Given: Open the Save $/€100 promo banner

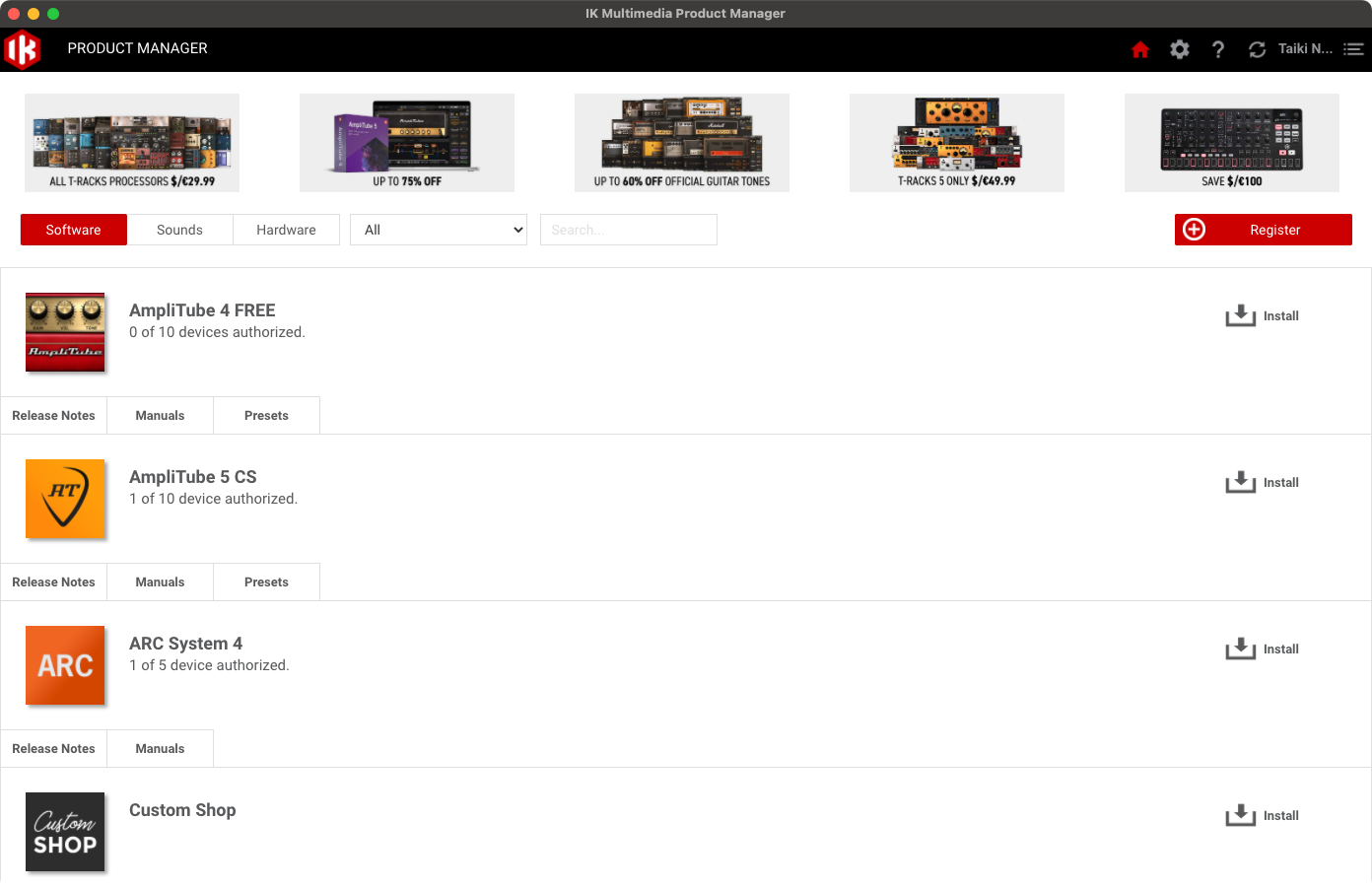Looking at the screenshot, I should (x=1232, y=143).
